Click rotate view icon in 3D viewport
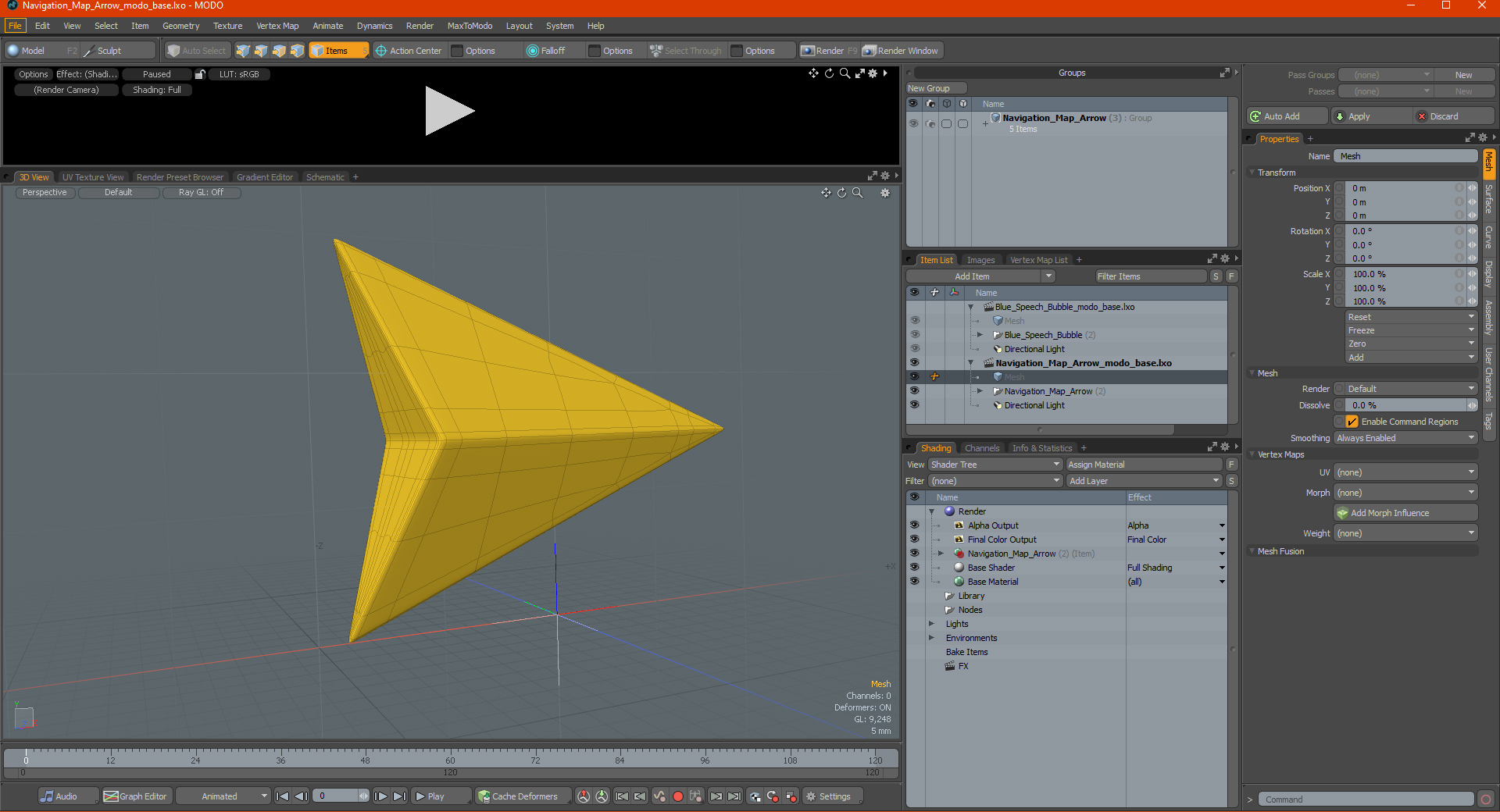The width and height of the screenshot is (1500, 812). click(841, 193)
